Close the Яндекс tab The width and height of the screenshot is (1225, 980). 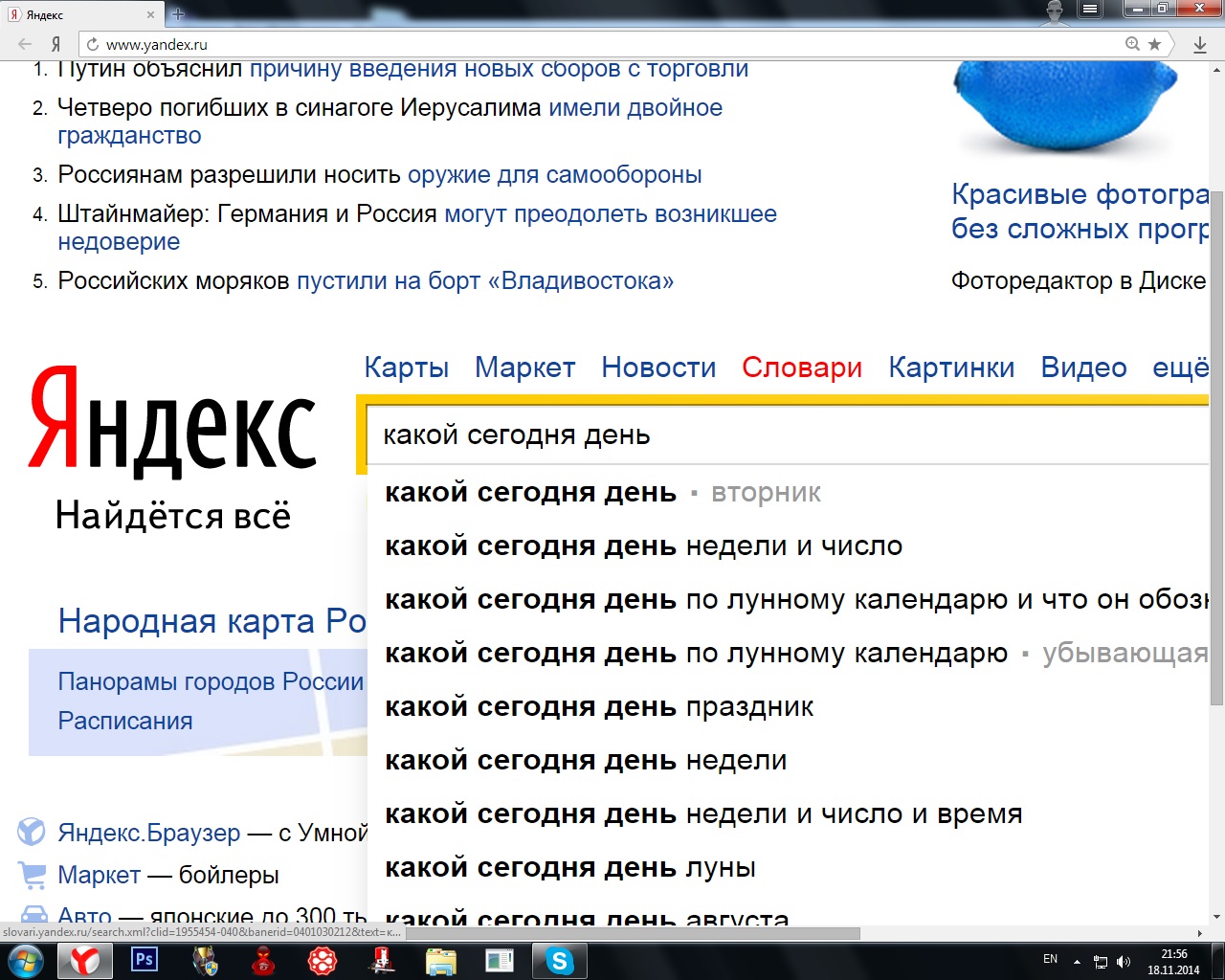[151, 15]
